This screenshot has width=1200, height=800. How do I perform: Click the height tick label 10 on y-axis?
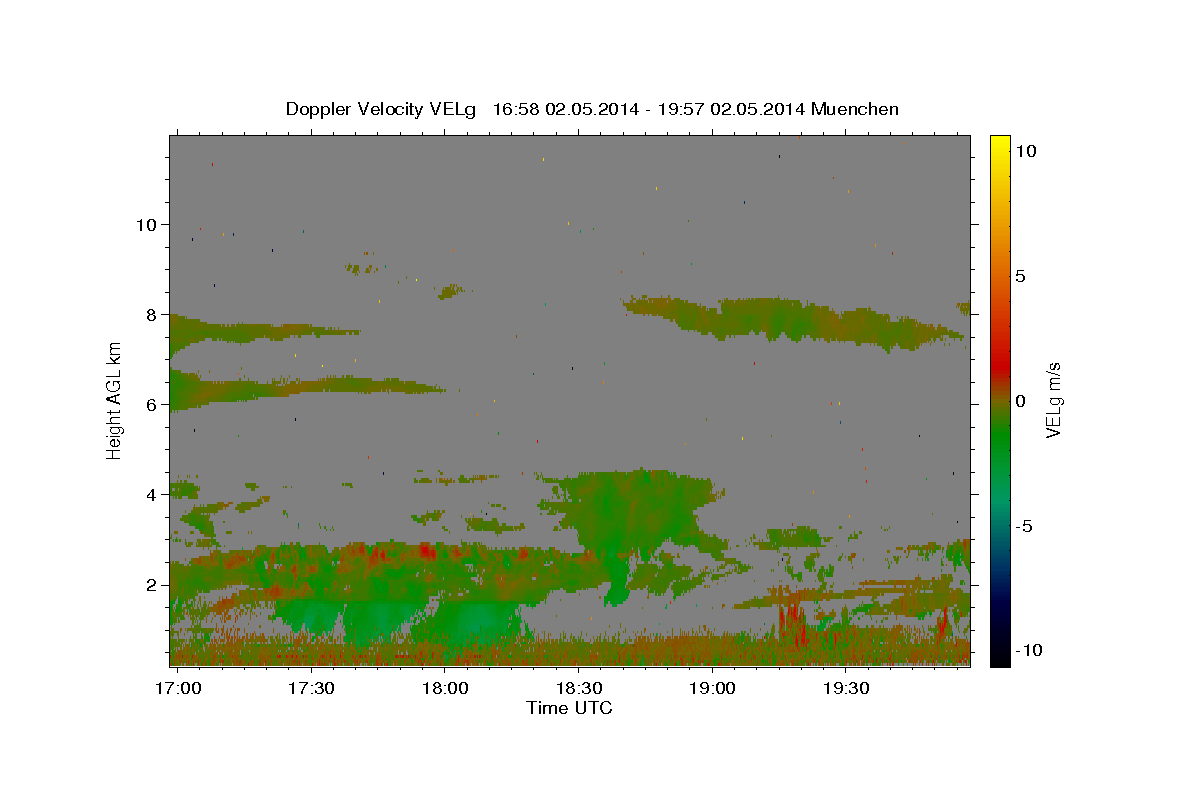147,225
